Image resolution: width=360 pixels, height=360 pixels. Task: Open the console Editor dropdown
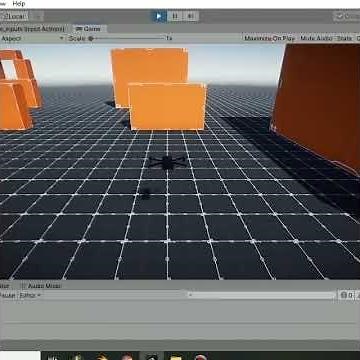(x=29, y=295)
